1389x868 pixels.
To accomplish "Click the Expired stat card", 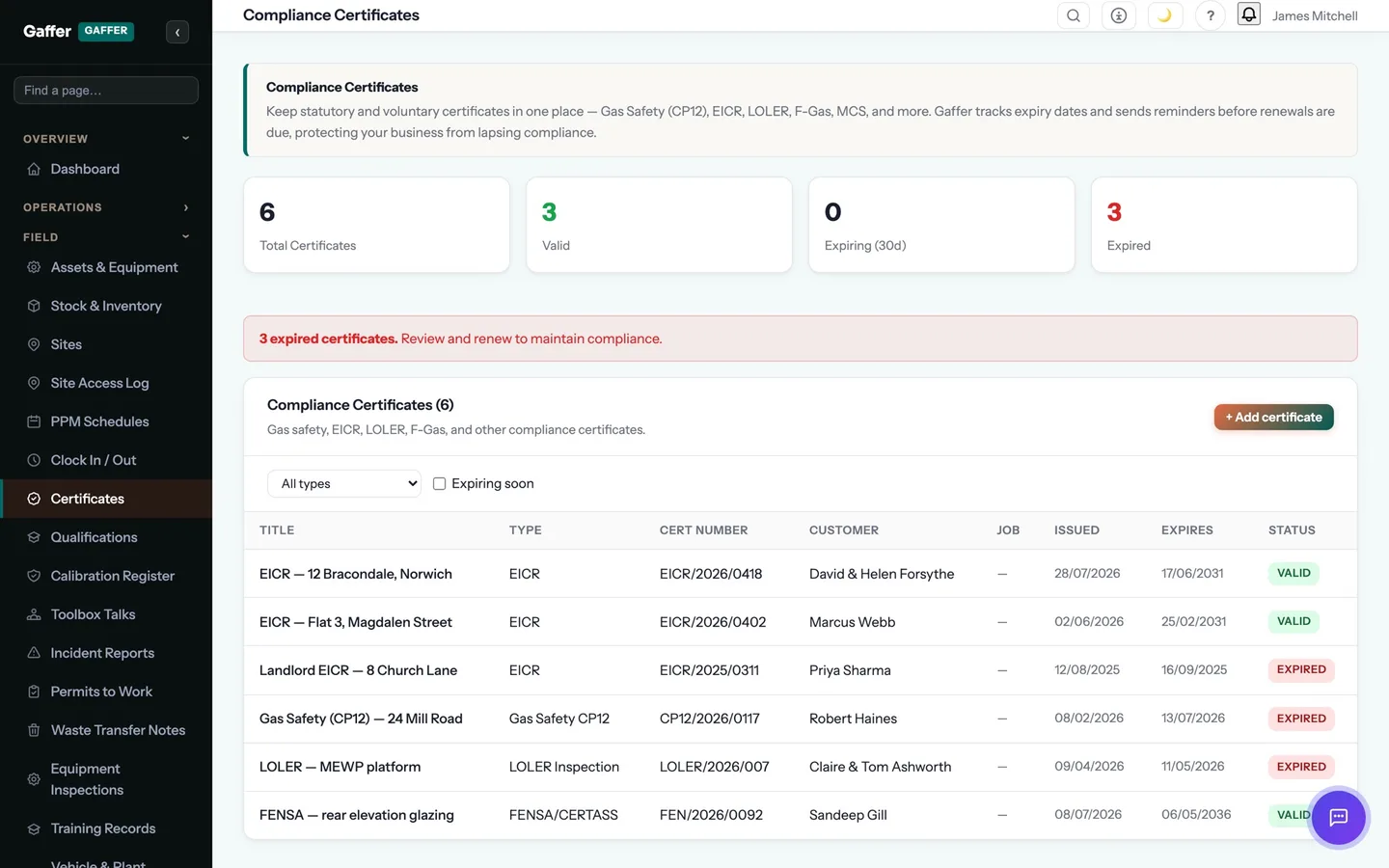I will coord(1224,225).
